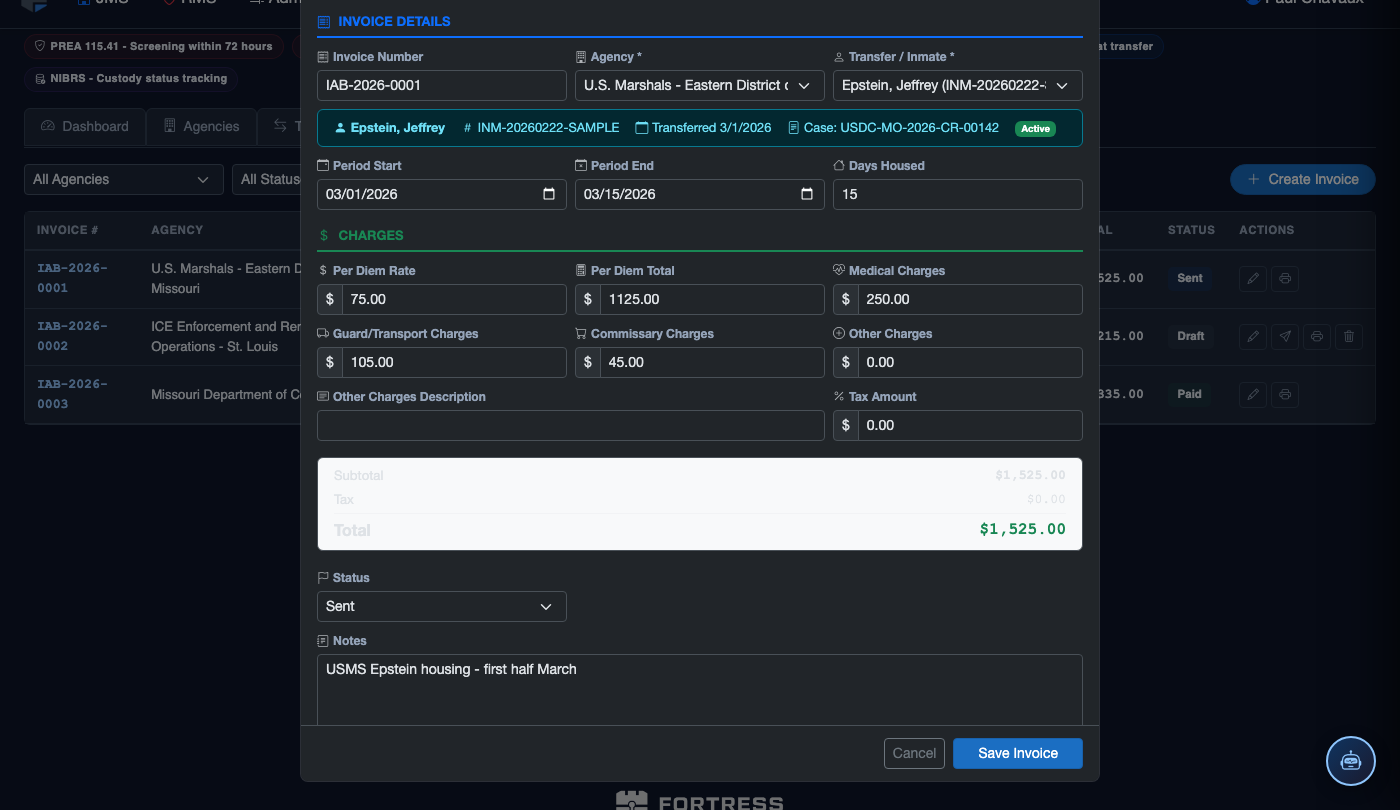Switch to the Agencies tab
This screenshot has width=1400, height=810.
point(201,127)
